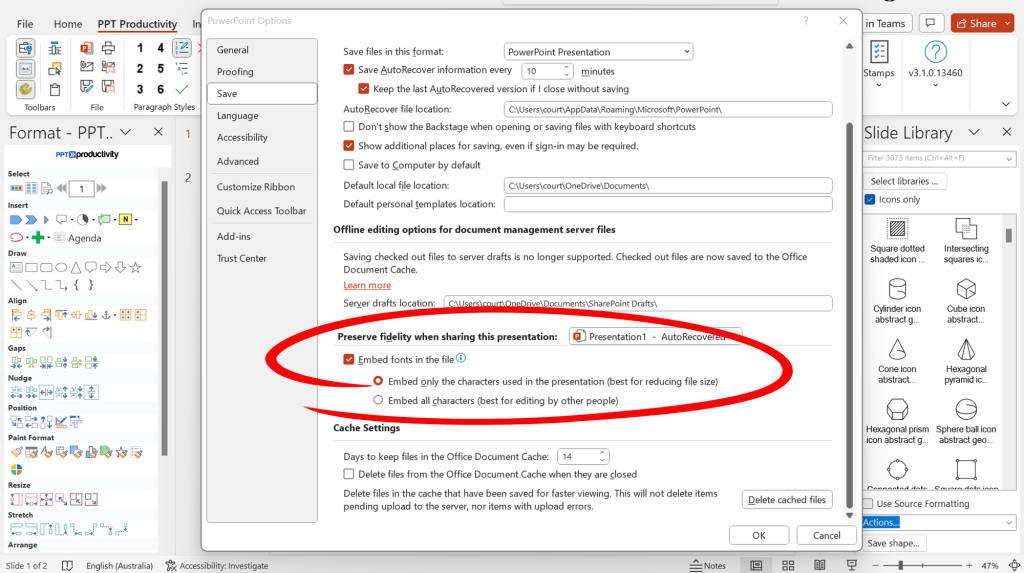This screenshot has height=573, width=1024.
Task: Open the Slide Library filter box dropdown
Action: coord(1009,159)
